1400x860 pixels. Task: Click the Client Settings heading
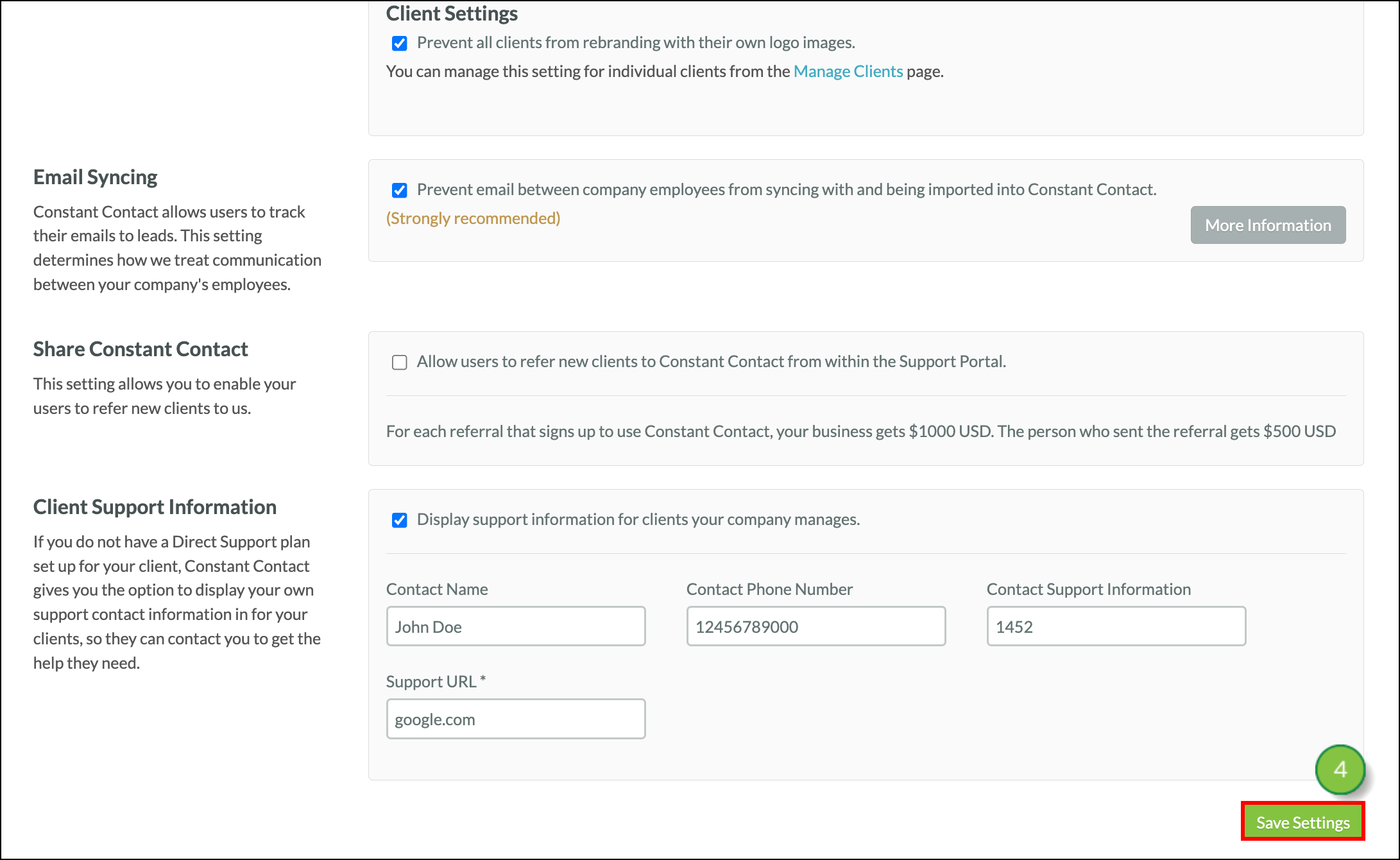click(452, 13)
